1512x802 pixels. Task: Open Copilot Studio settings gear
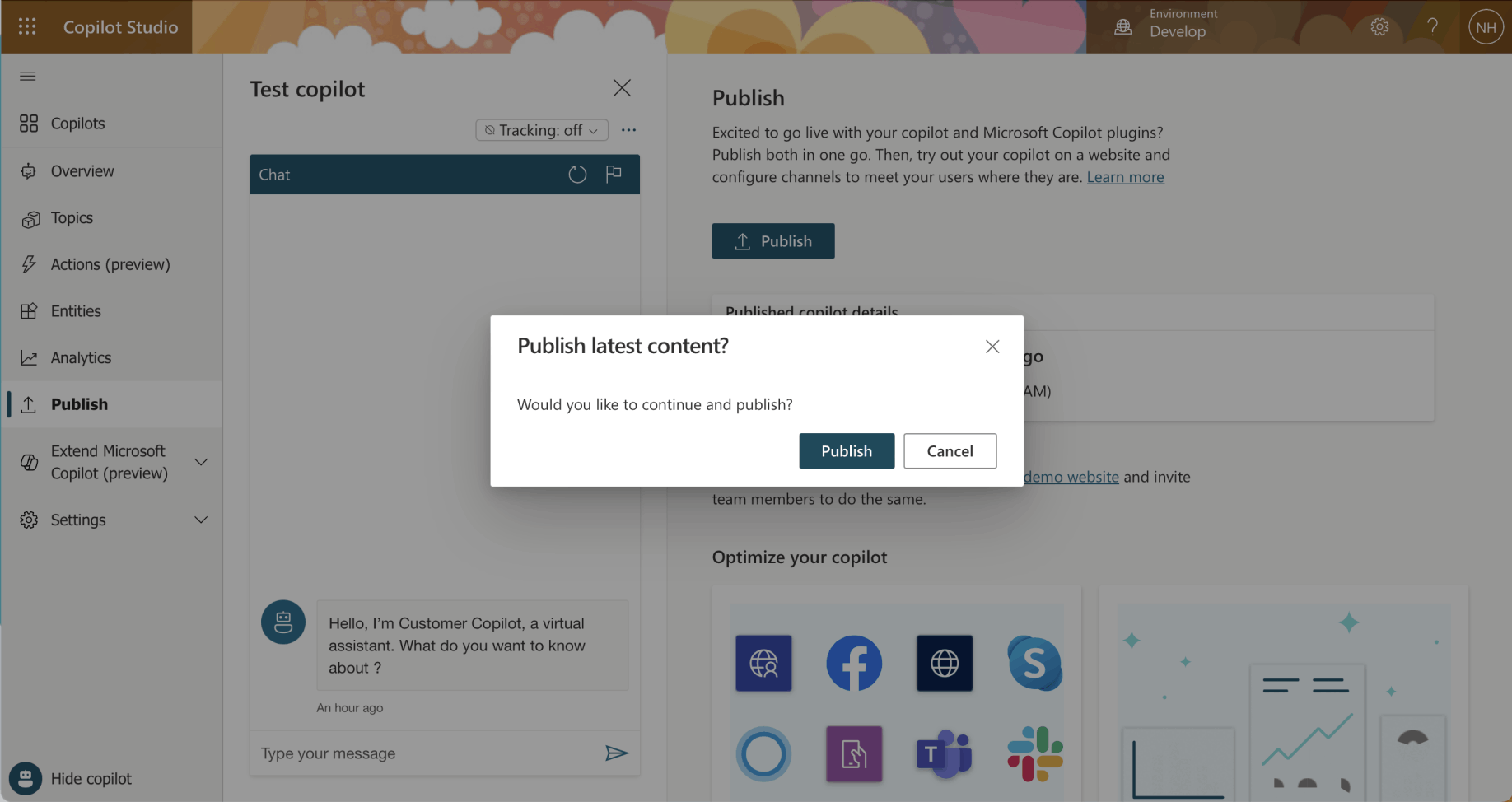(1379, 26)
